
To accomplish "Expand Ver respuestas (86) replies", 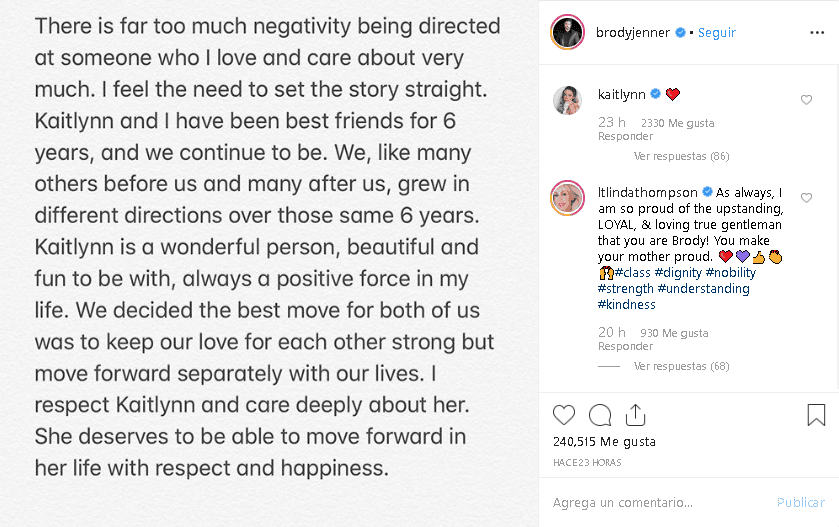I will 681,157.
